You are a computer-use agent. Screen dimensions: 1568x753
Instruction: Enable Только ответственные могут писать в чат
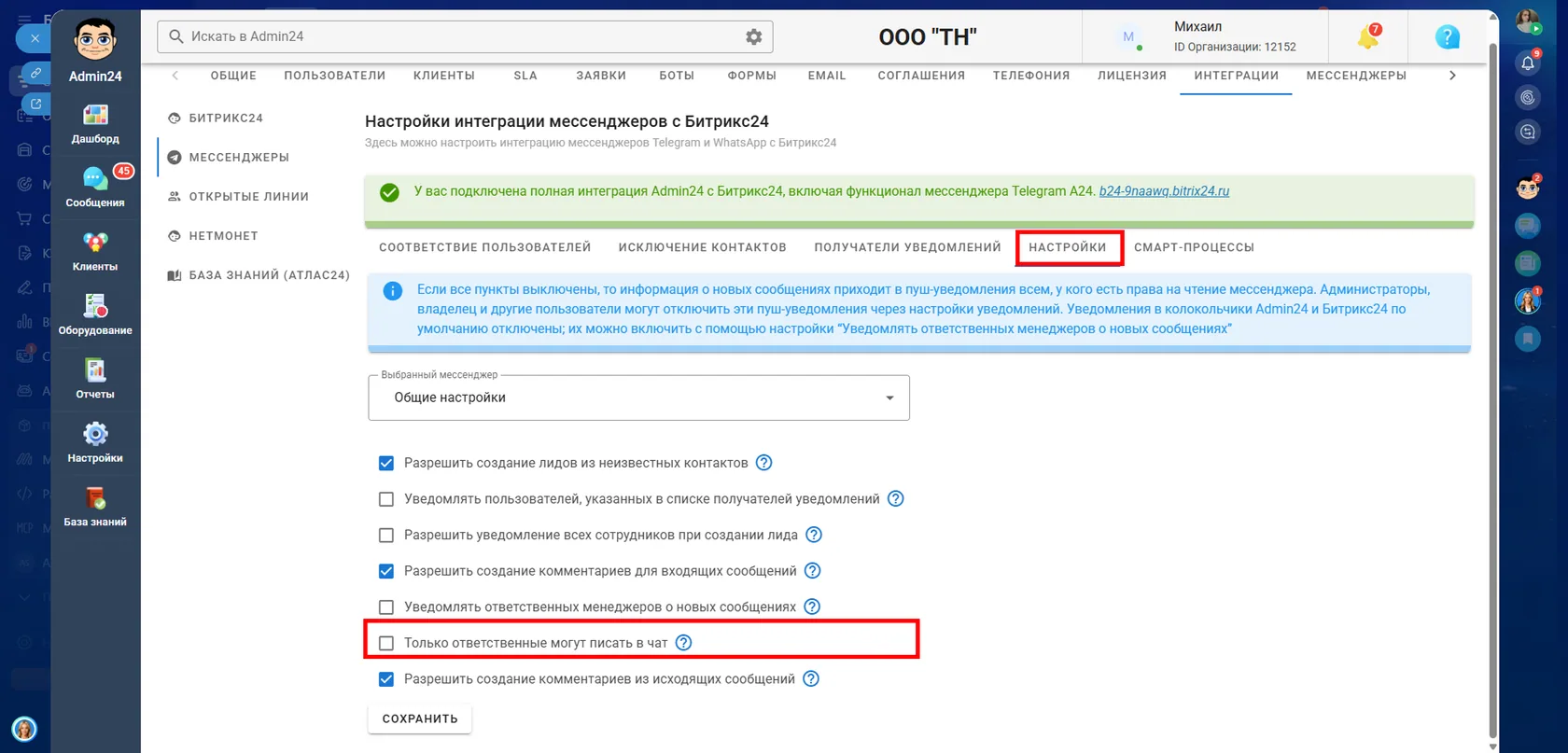pos(386,643)
